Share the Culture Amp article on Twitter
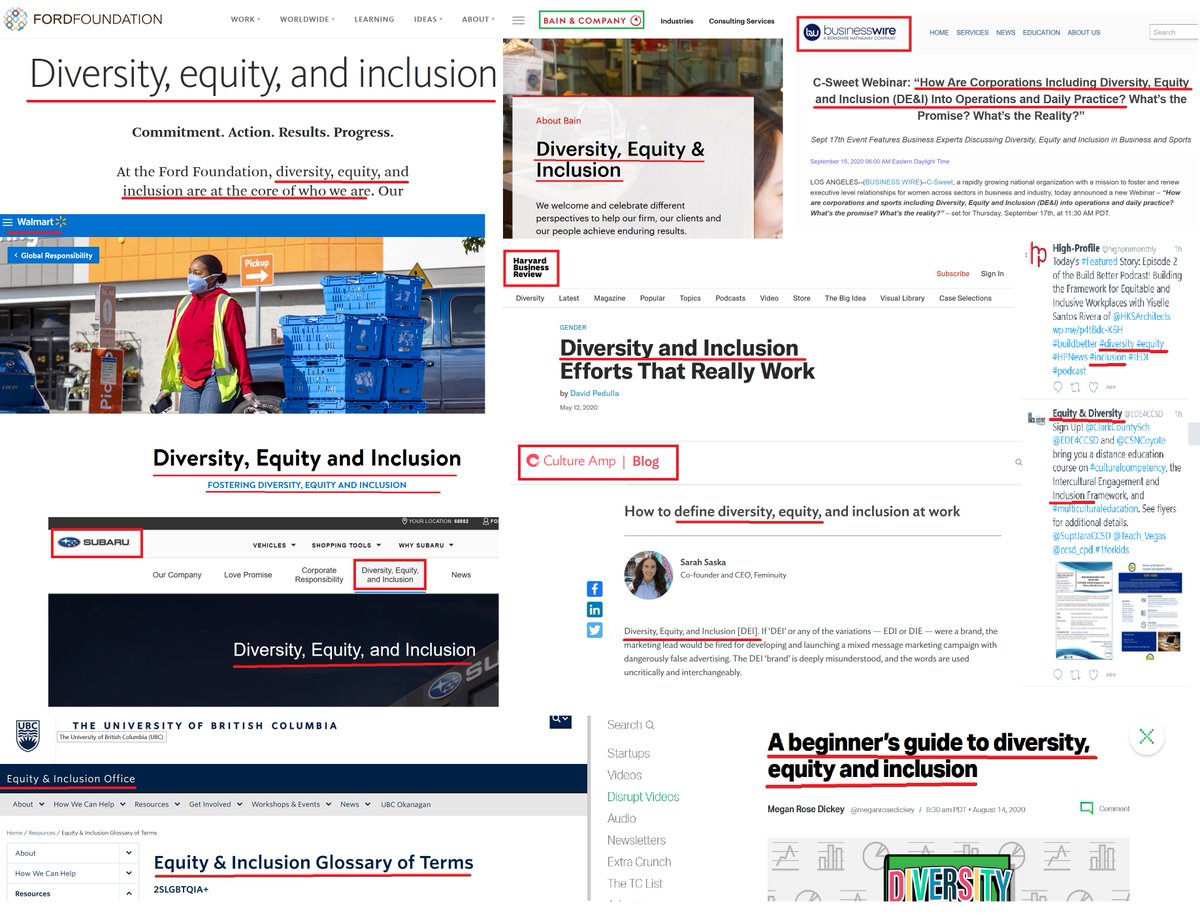This screenshot has height=920, width=1200. pyautogui.click(x=595, y=630)
